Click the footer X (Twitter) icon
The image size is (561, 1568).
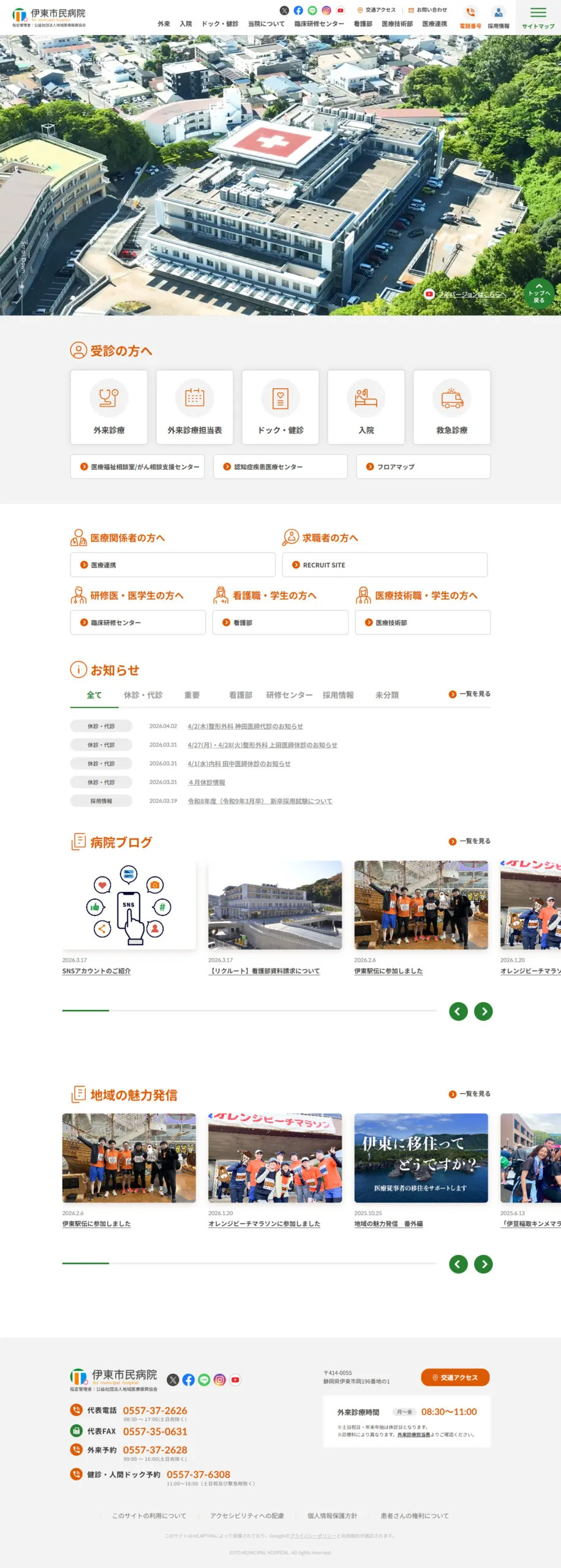173,1379
